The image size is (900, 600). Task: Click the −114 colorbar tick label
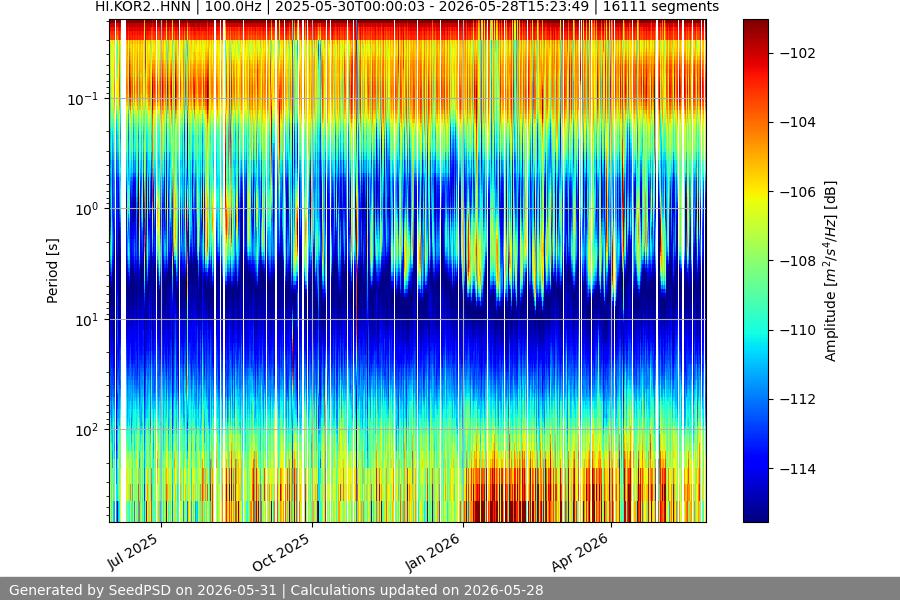798,469
